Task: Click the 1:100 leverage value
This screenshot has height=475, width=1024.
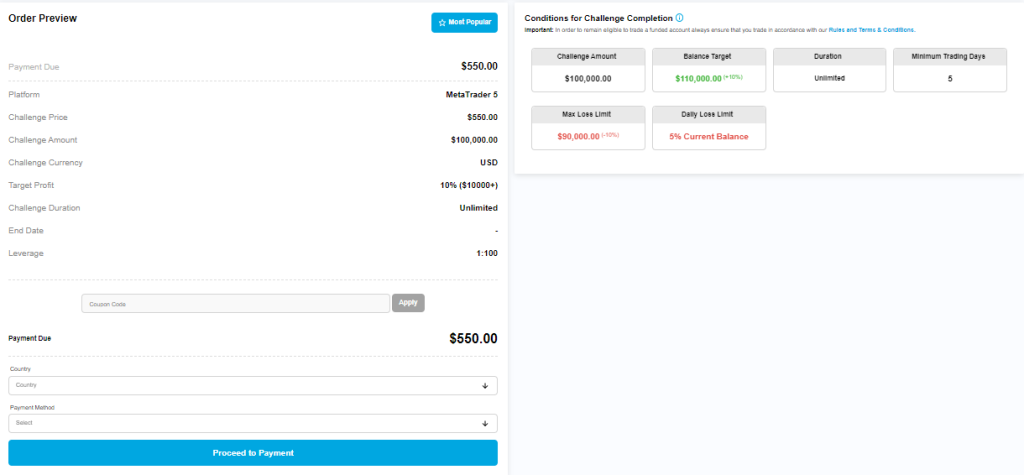Action: click(x=487, y=254)
